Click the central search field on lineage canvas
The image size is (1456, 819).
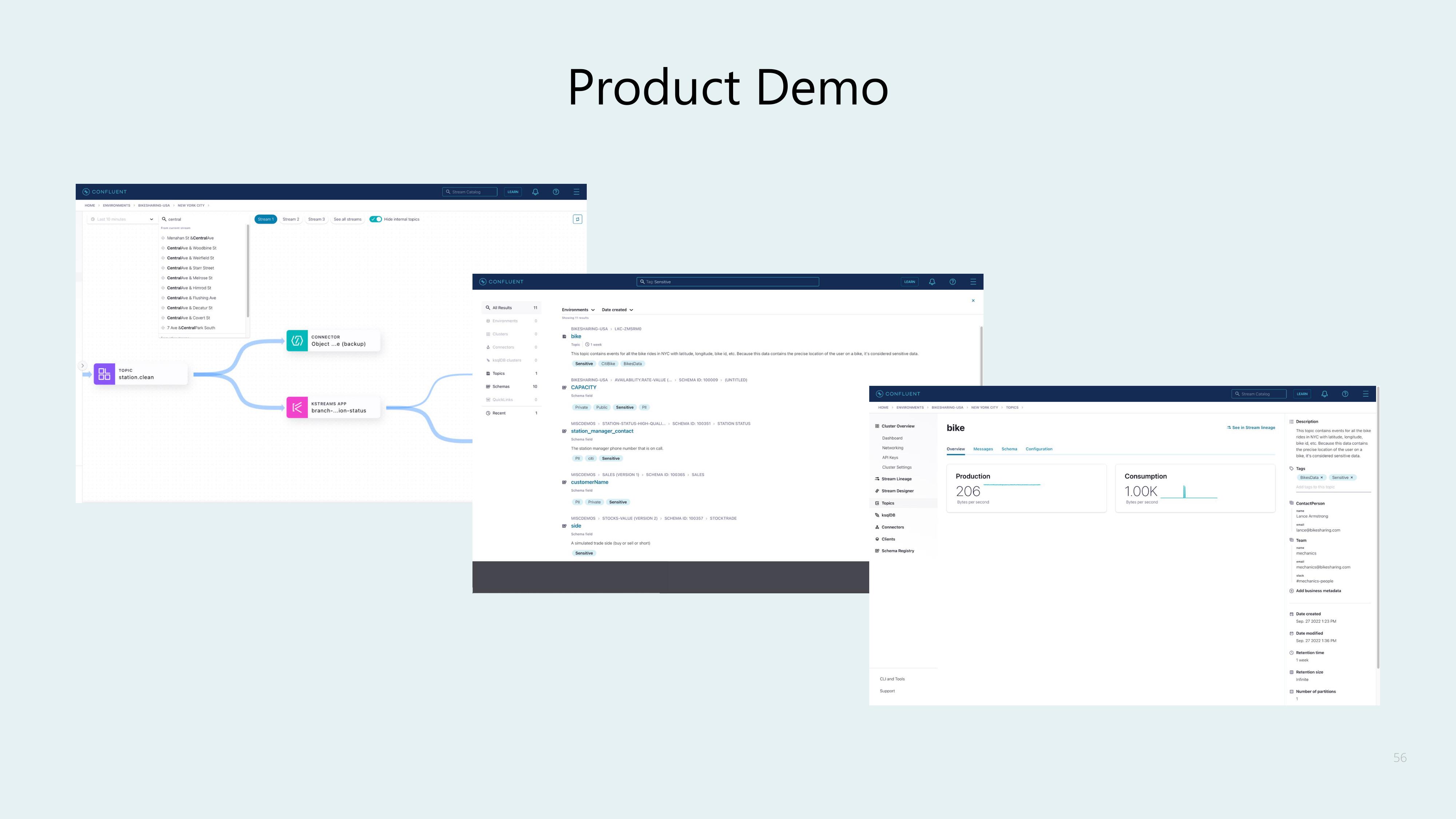[x=203, y=219]
